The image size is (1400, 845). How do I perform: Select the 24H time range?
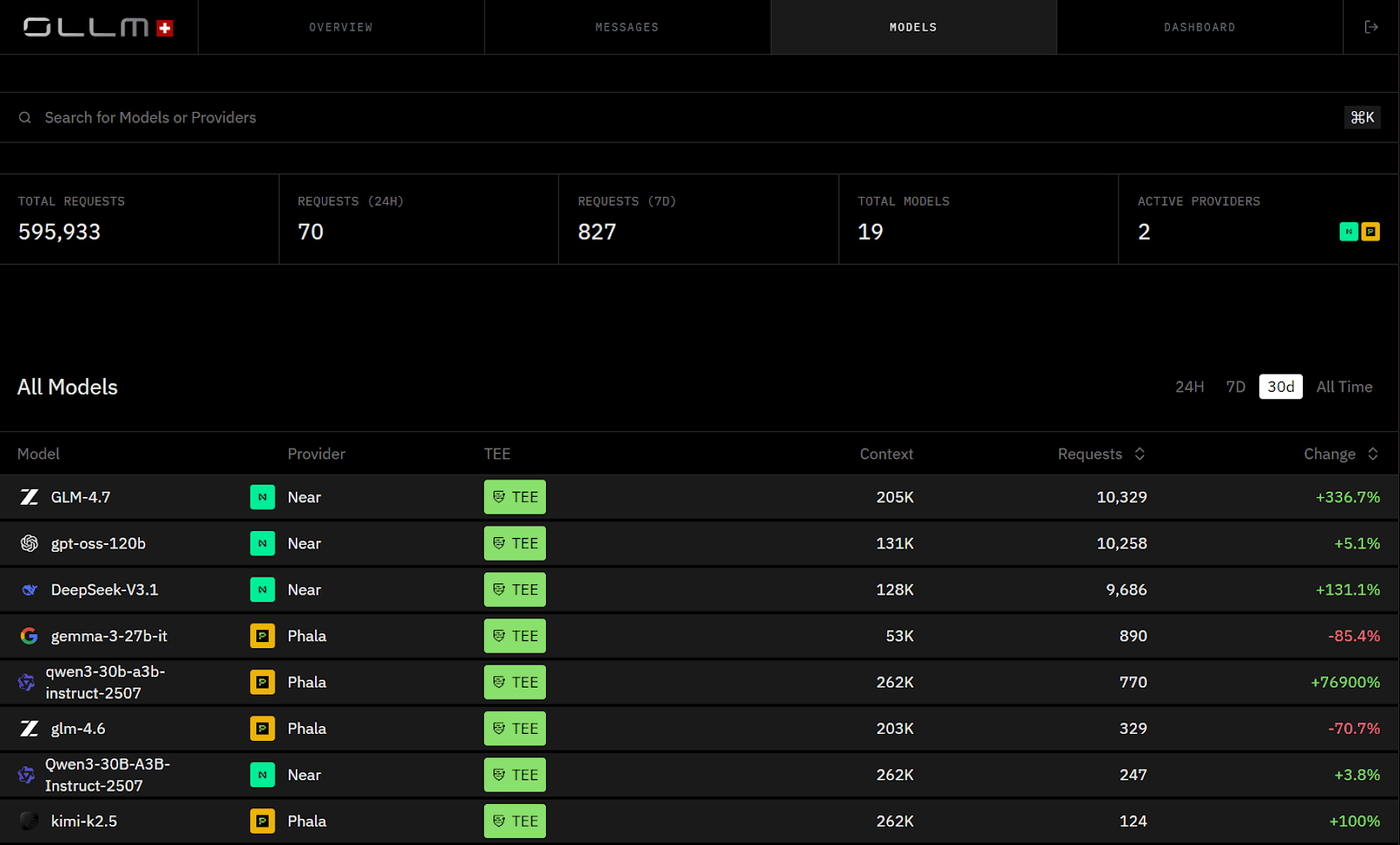pyautogui.click(x=1189, y=387)
